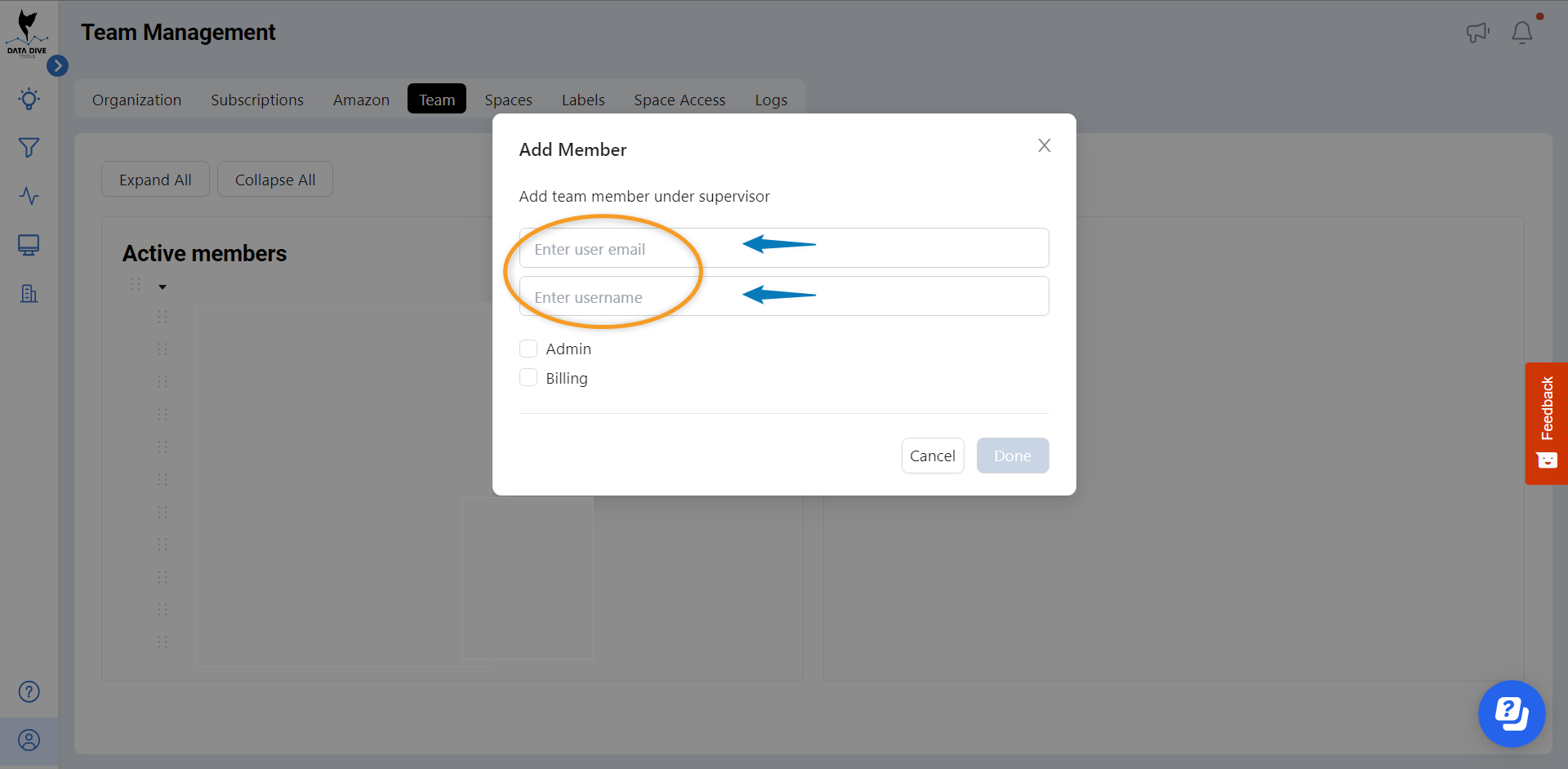The image size is (1568, 769).
Task: Open the building organization sidebar icon
Action: click(29, 294)
